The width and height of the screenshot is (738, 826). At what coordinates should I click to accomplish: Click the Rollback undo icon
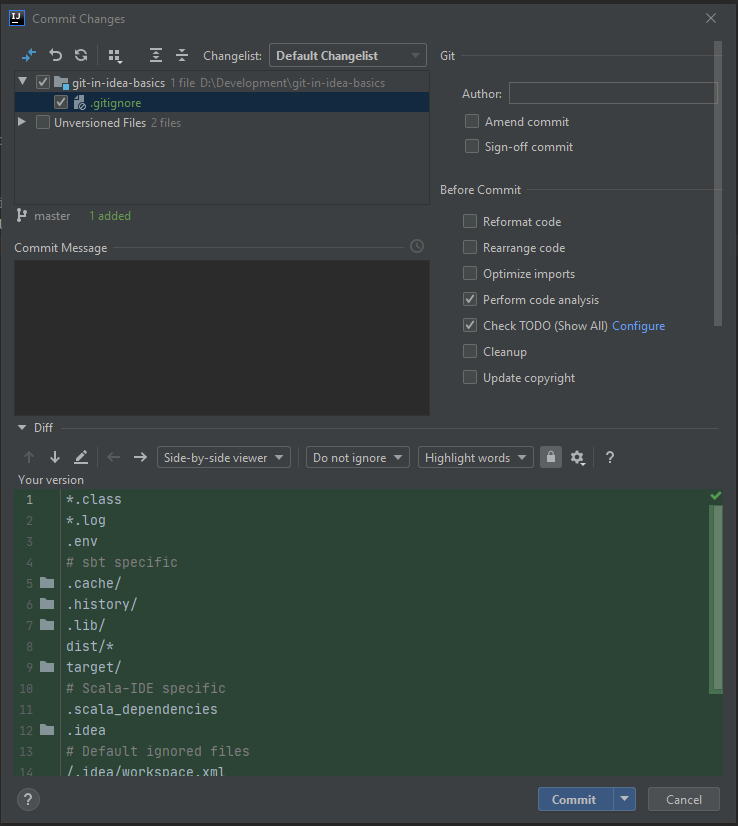55,55
